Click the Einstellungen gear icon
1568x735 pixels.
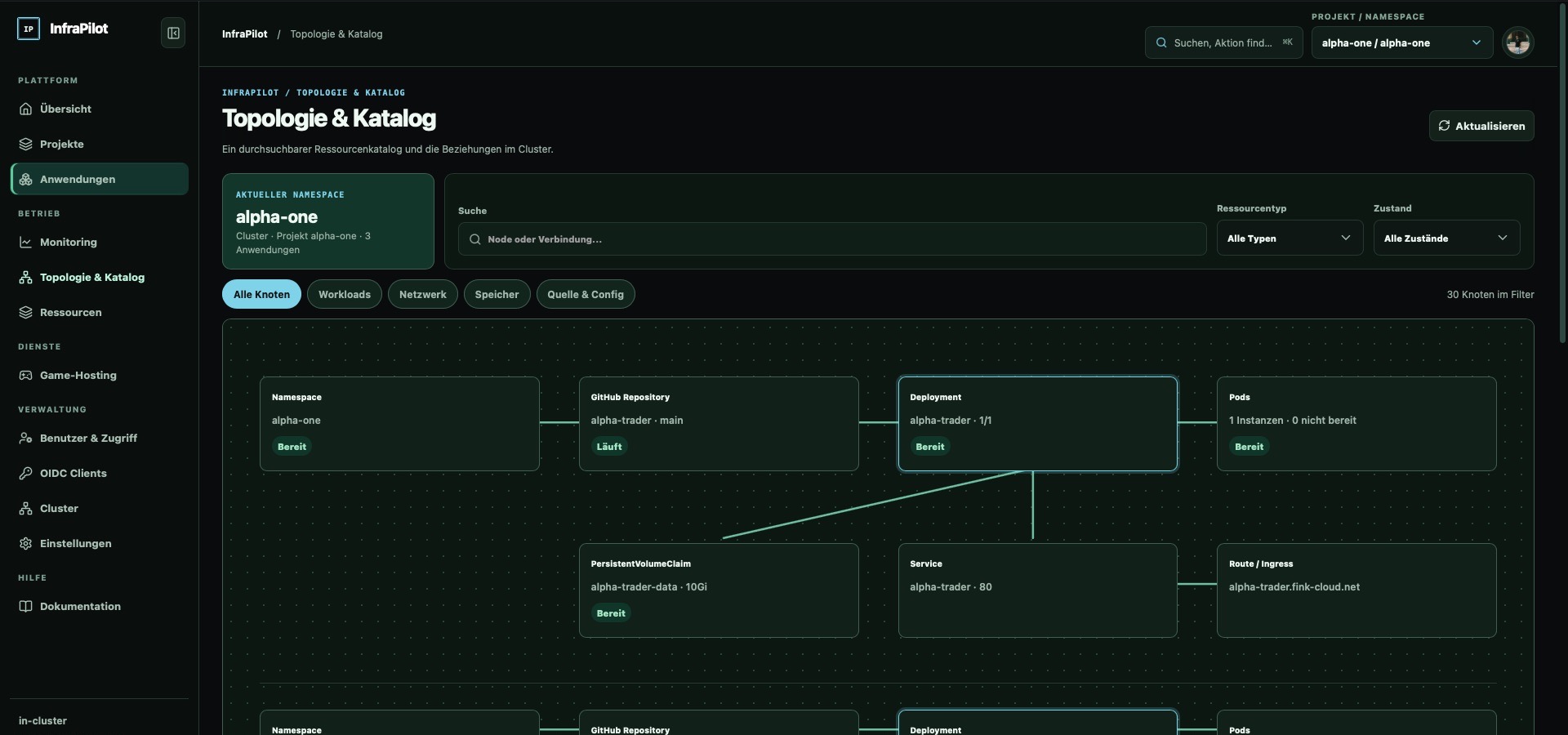click(x=26, y=543)
